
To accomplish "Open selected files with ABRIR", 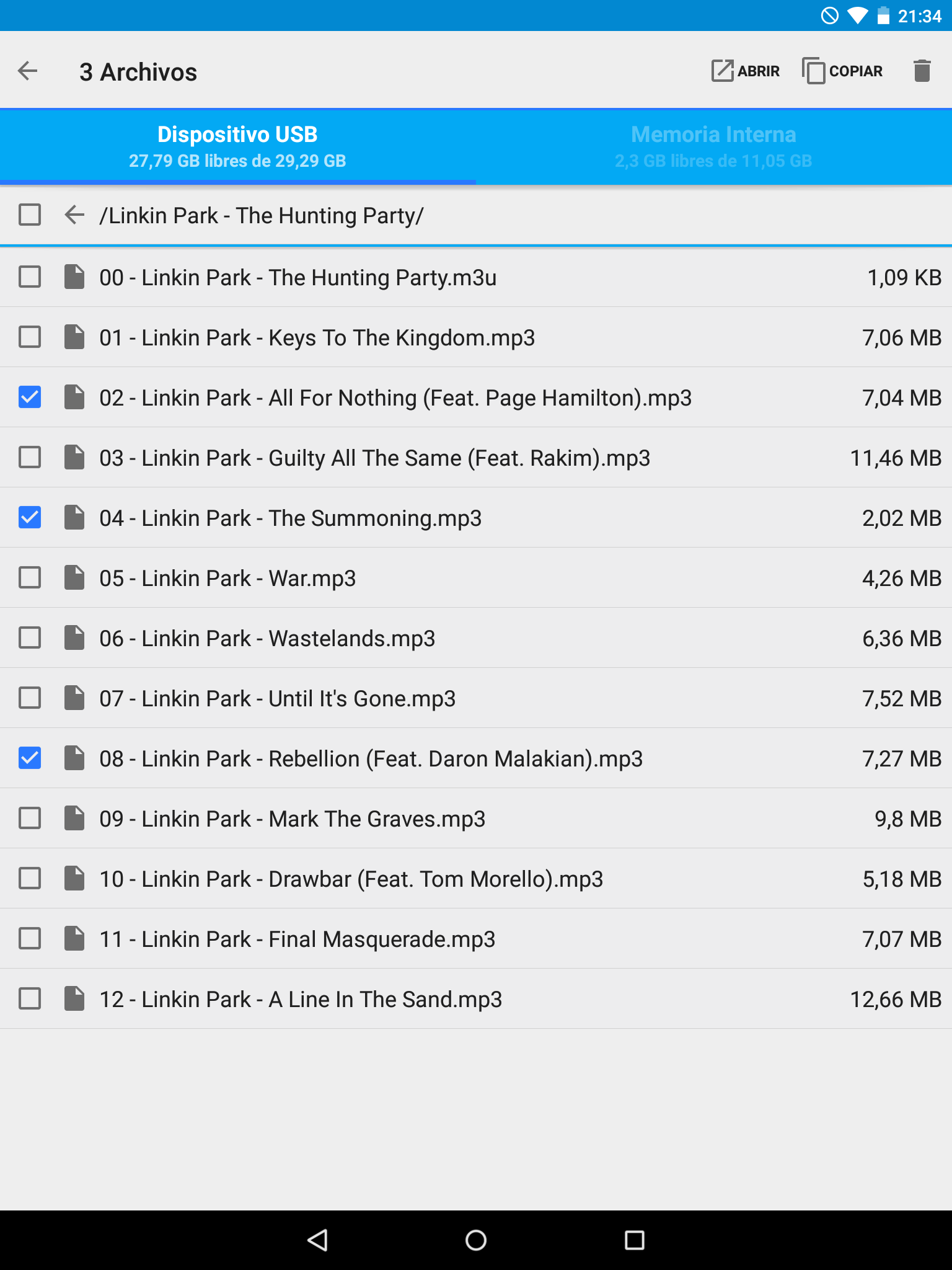I will click(746, 71).
